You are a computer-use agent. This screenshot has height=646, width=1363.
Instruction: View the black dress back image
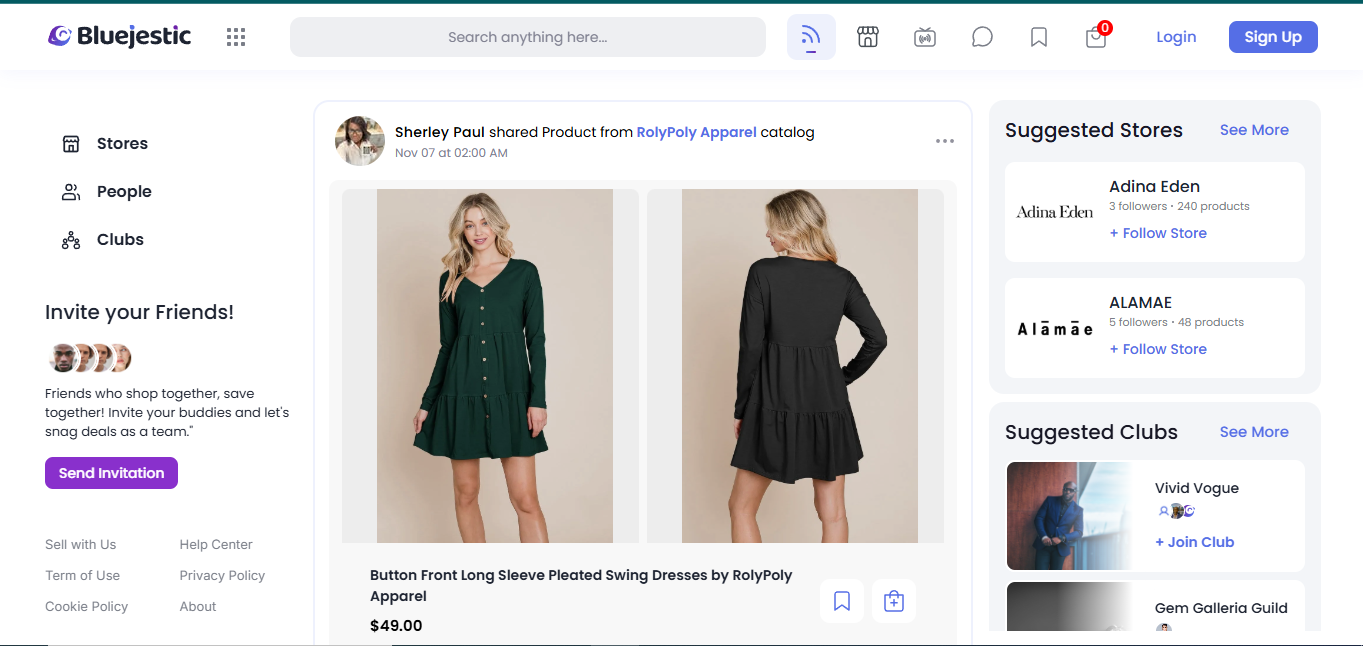tap(796, 366)
